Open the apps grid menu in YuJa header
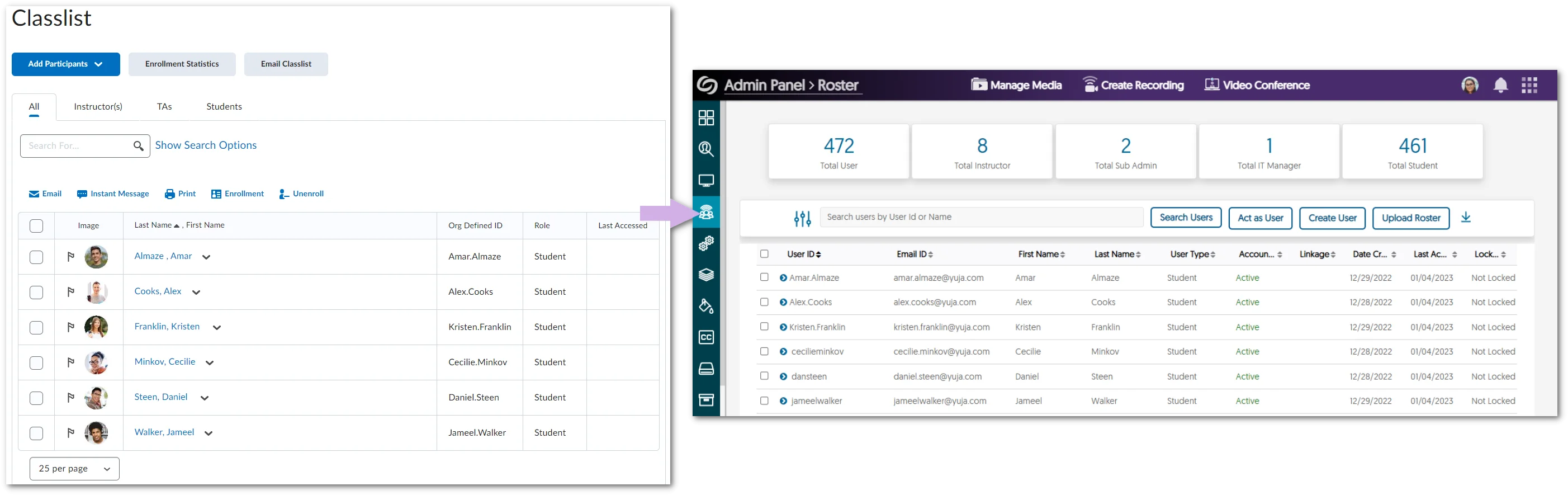The width and height of the screenshot is (1568, 495). pyautogui.click(x=1529, y=85)
